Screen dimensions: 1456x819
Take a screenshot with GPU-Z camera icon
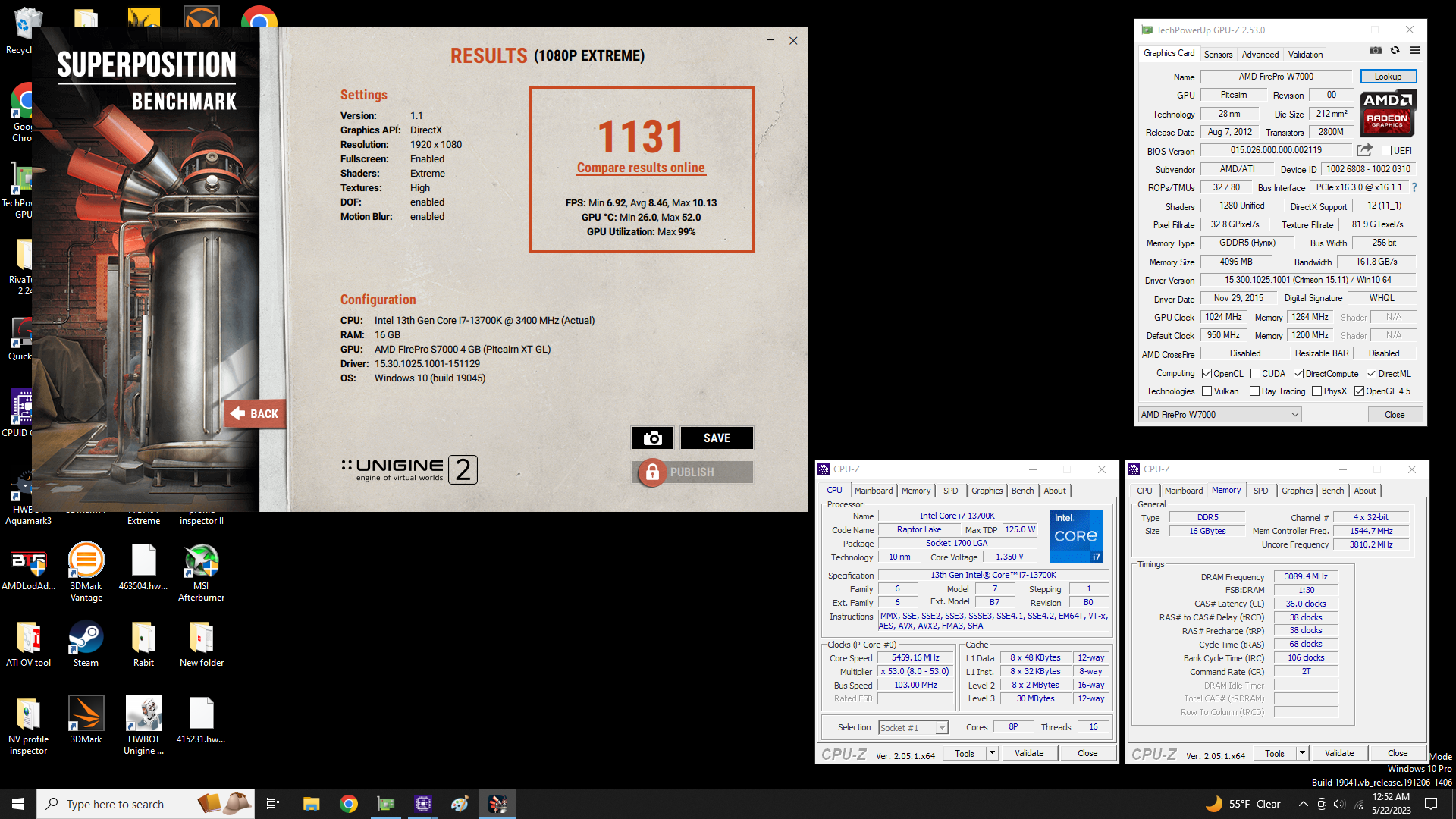coord(1375,51)
